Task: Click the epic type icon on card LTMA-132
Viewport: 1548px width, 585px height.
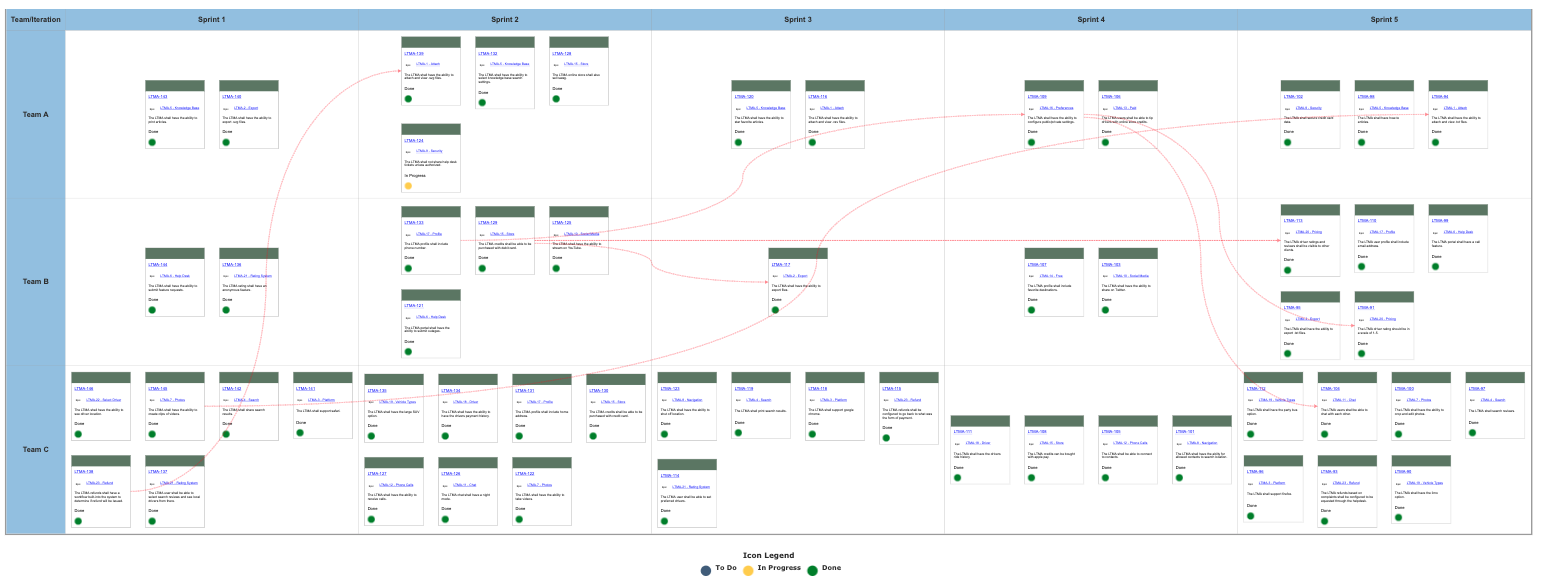Action: click(x=482, y=64)
